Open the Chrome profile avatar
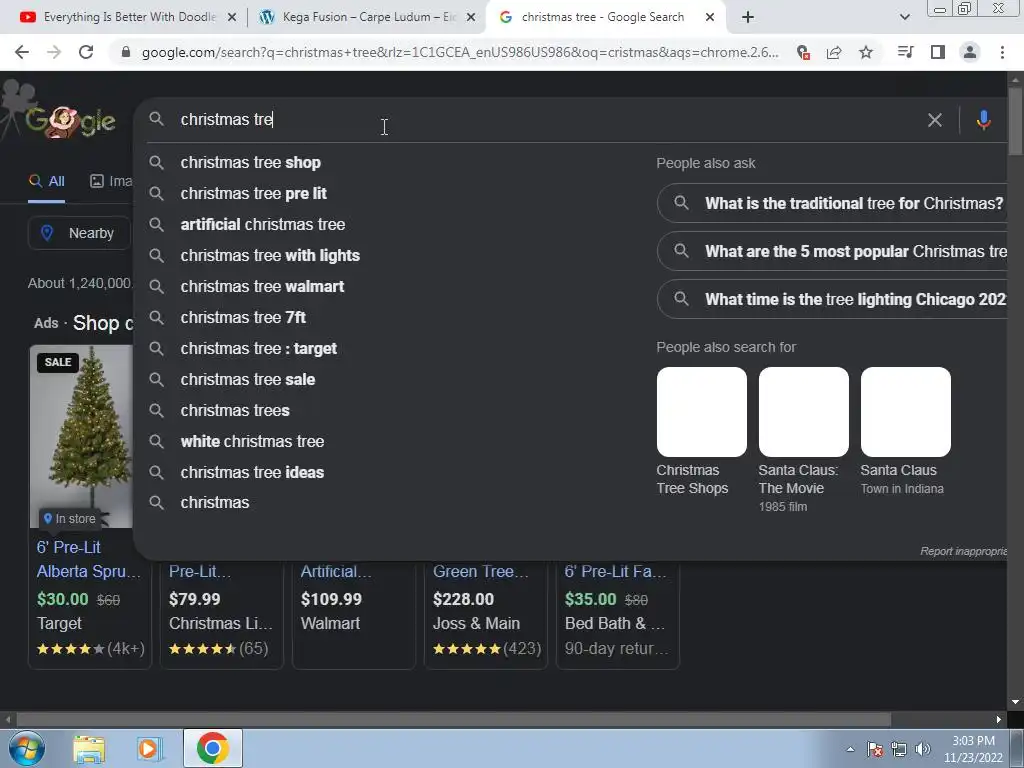1024x768 pixels. 970,52
